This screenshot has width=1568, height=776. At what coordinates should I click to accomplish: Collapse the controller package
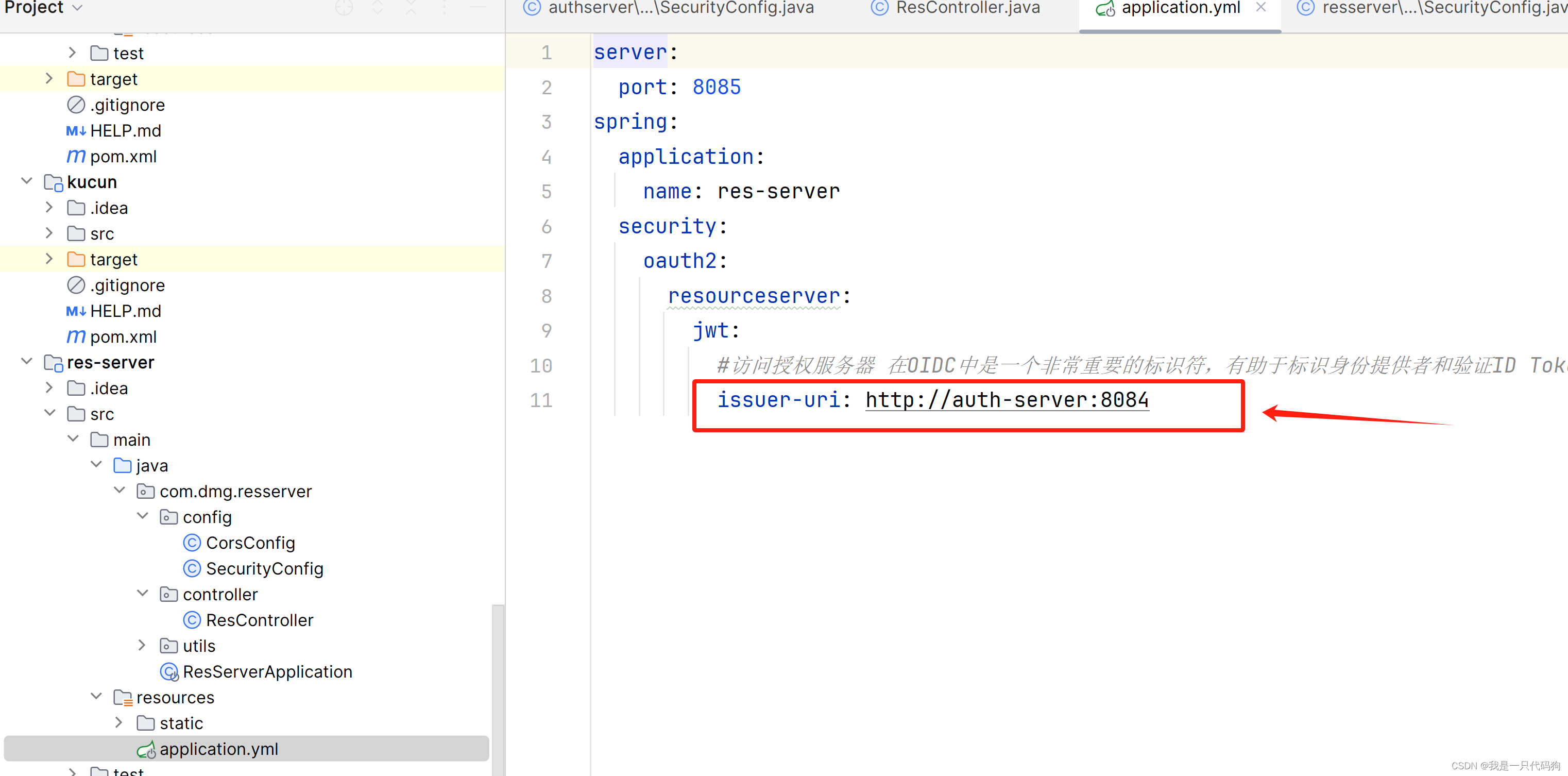(143, 593)
